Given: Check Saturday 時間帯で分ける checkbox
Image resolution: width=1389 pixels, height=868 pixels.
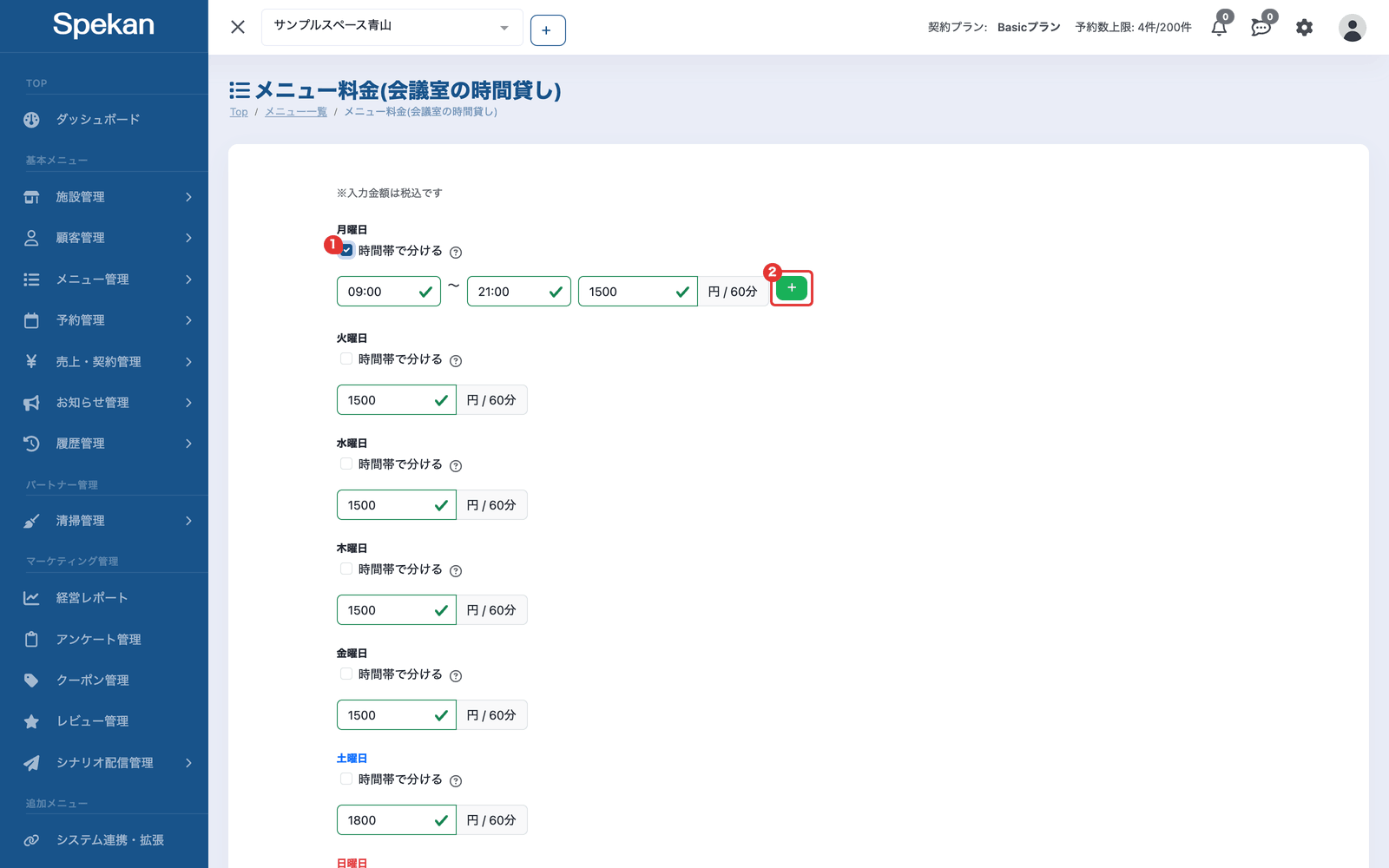Looking at the screenshot, I should click(346, 779).
